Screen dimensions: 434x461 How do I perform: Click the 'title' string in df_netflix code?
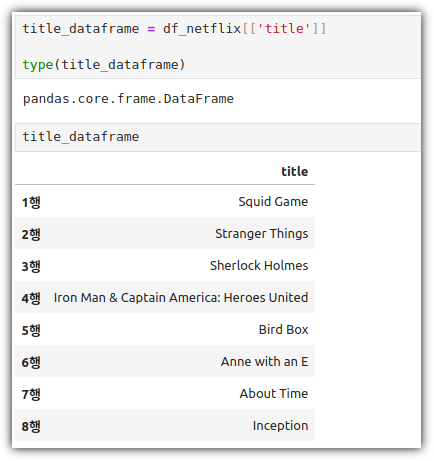pyautogui.click(x=284, y=29)
